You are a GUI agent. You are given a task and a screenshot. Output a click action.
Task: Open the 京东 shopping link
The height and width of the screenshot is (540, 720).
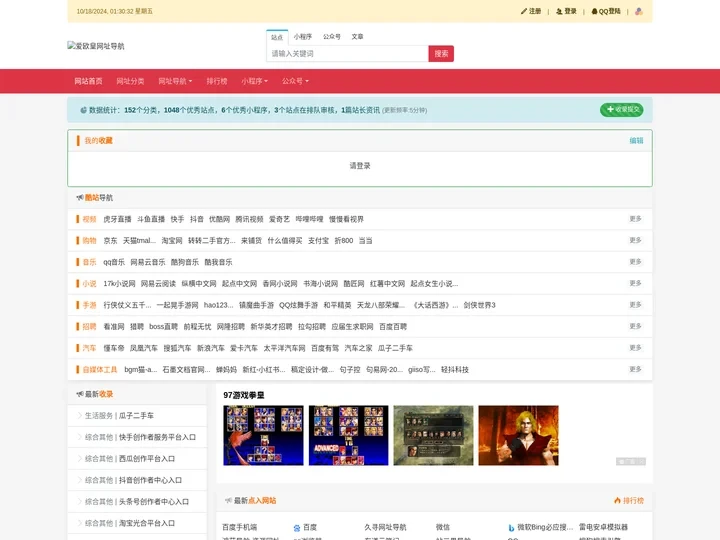pyautogui.click(x=110, y=241)
